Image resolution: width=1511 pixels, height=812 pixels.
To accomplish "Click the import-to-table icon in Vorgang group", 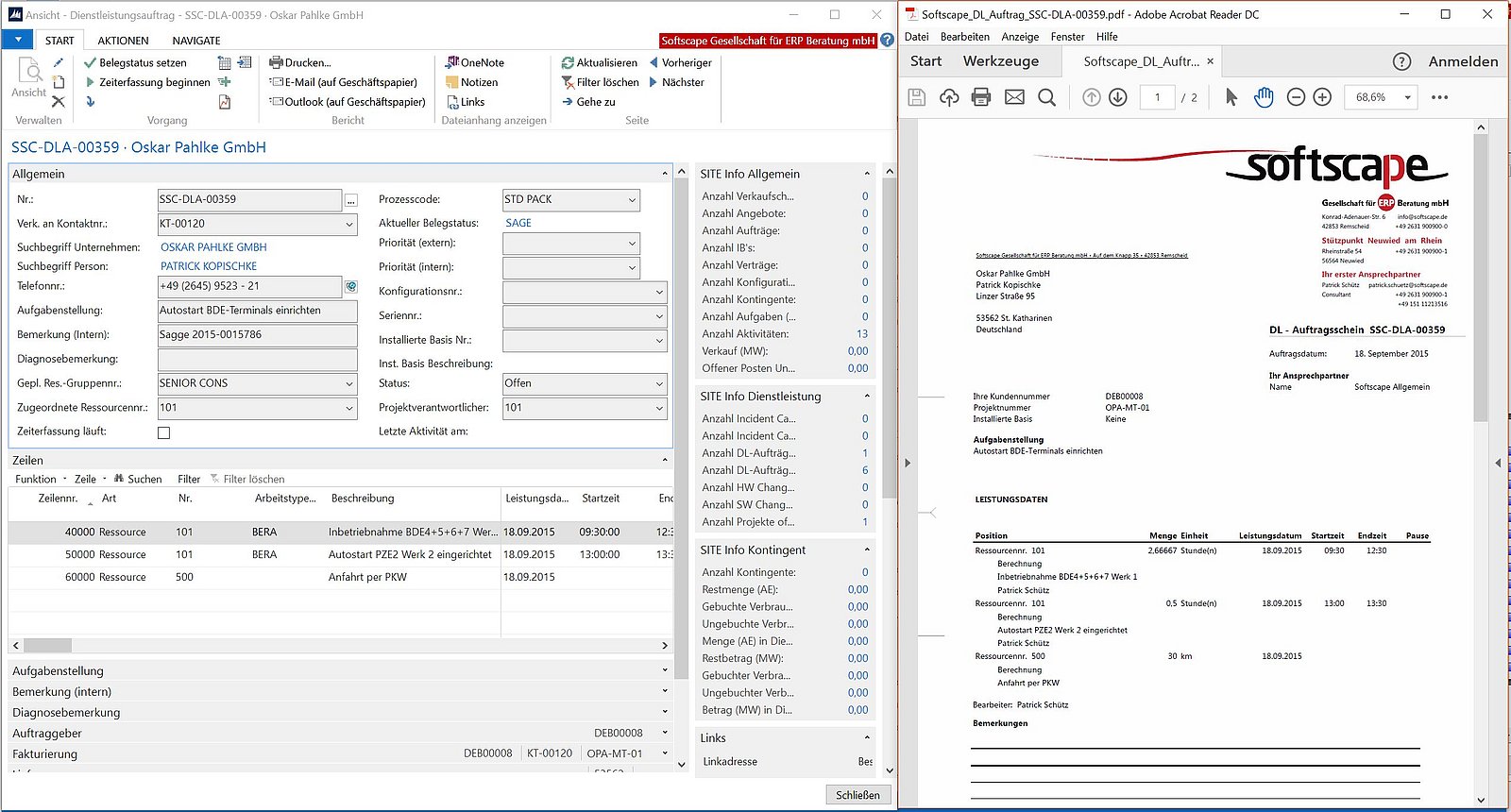I will 244,62.
